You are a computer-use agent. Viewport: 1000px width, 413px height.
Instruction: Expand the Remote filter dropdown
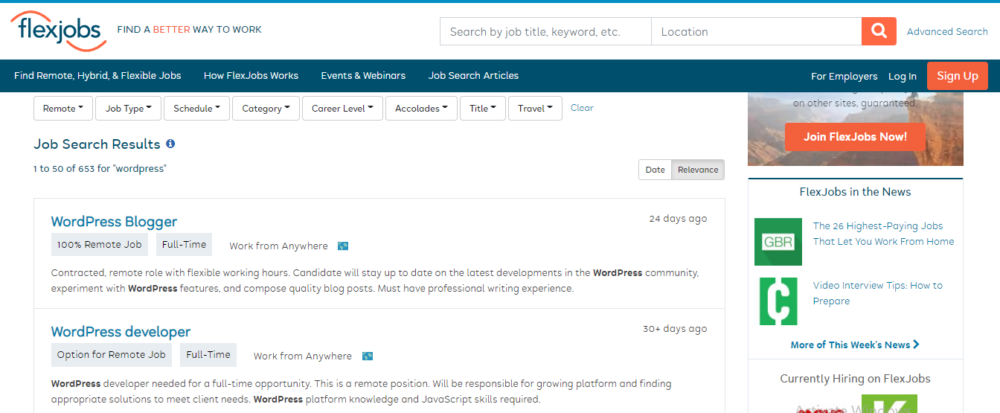(x=63, y=108)
